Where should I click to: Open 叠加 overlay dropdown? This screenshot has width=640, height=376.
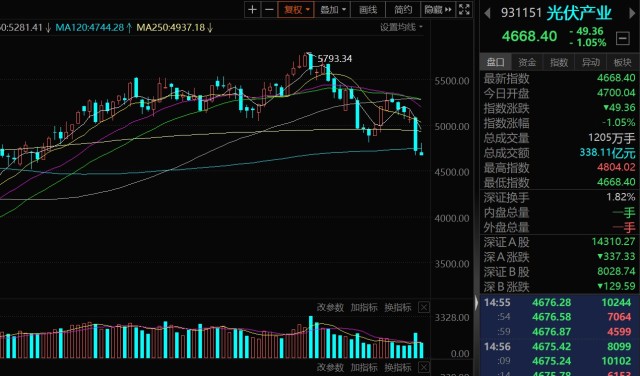click(x=333, y=9)
